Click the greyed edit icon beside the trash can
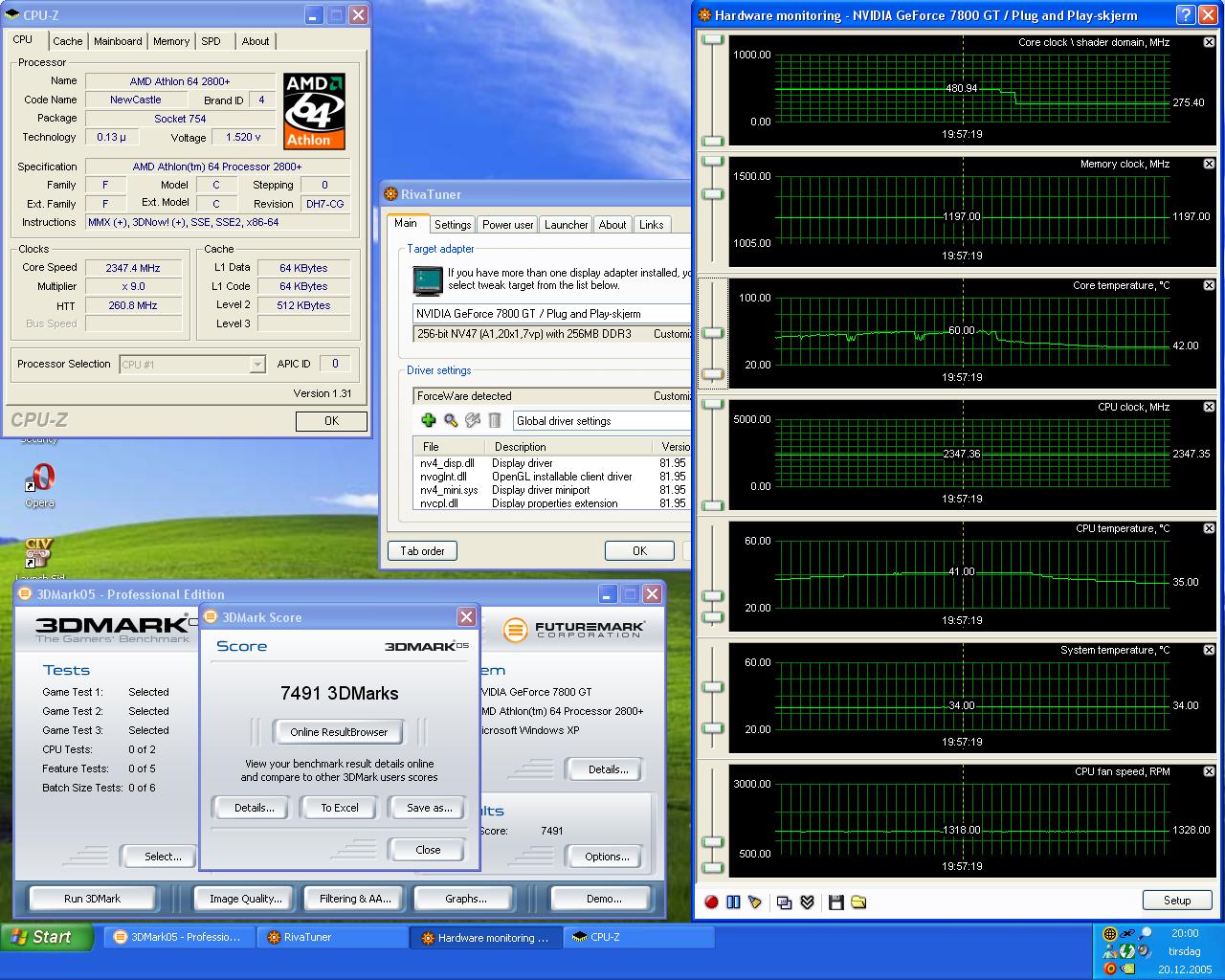Viewport: 1225px width, 980px height. 473,420
